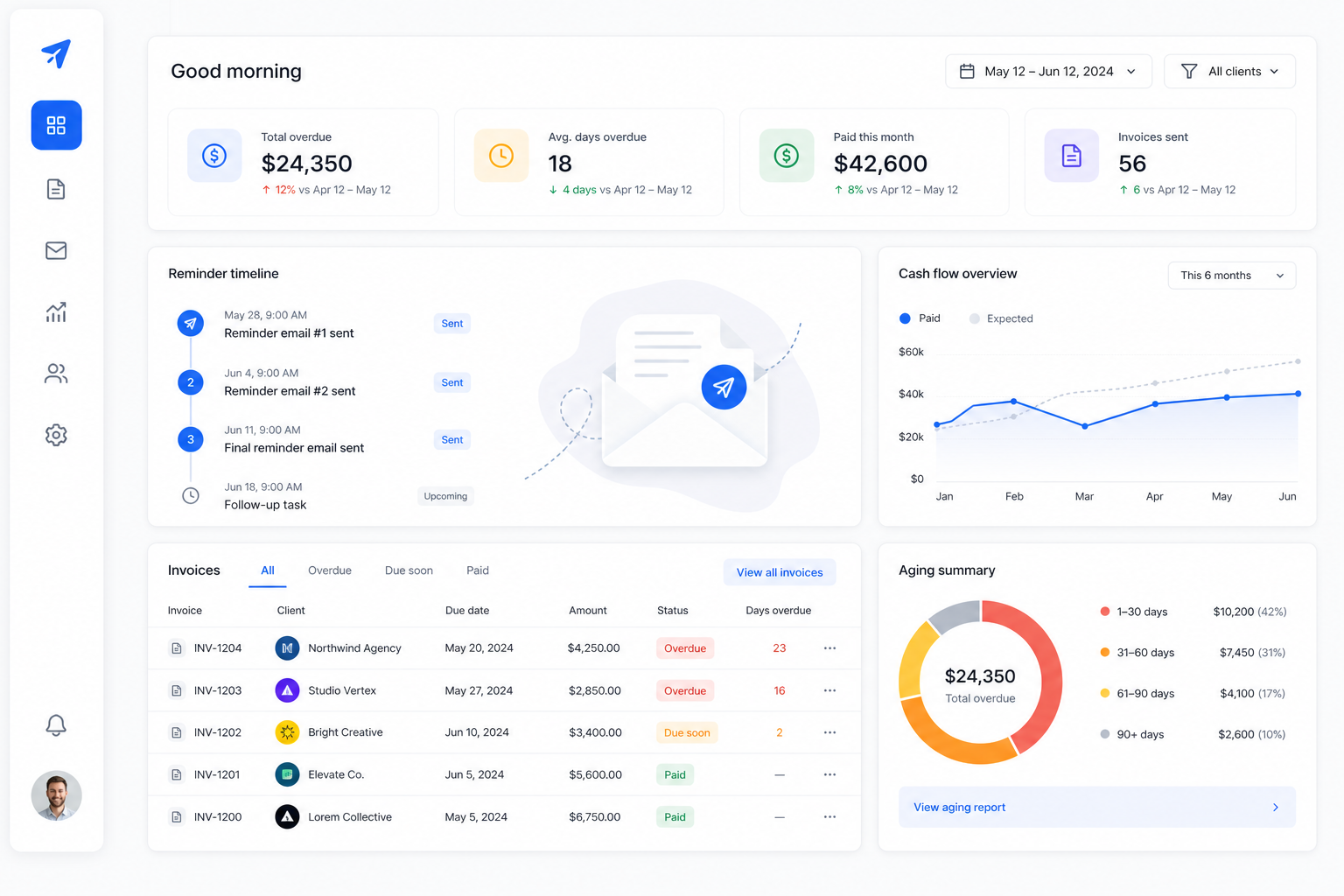Click timeline step 2 marker

(191, 382)
